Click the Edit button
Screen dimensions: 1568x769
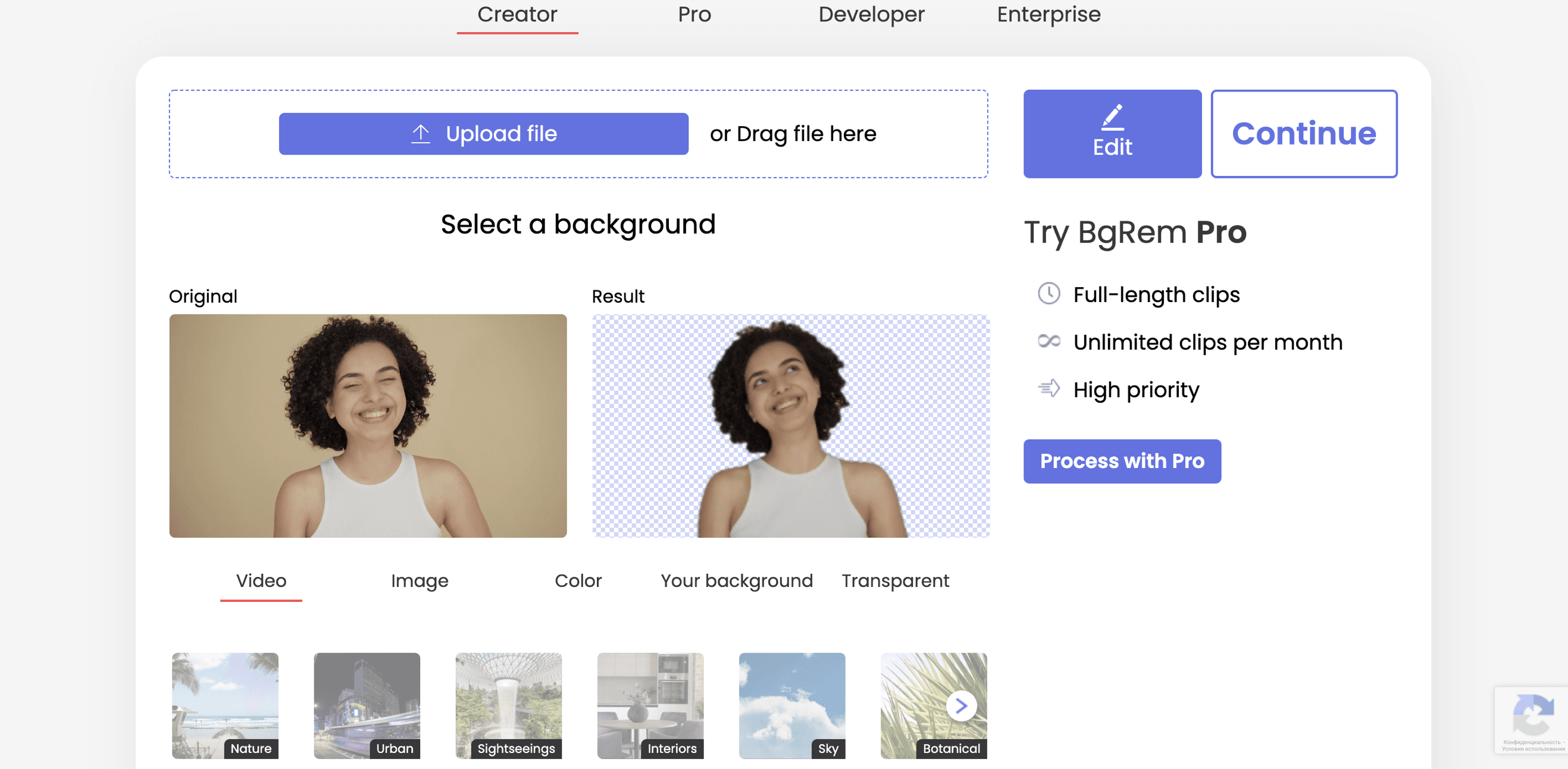point(1112,134)
